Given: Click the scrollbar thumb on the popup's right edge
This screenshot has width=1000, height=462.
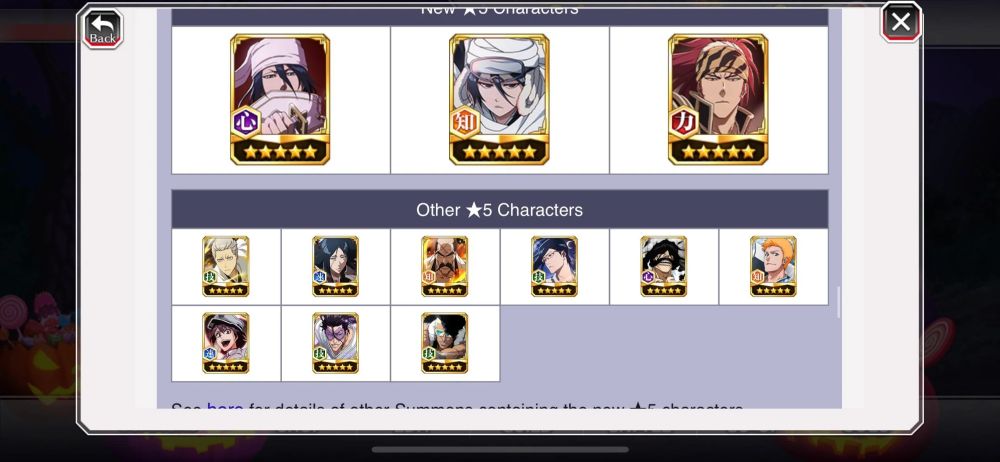Looking at the screenshot, I should [838, 302].
